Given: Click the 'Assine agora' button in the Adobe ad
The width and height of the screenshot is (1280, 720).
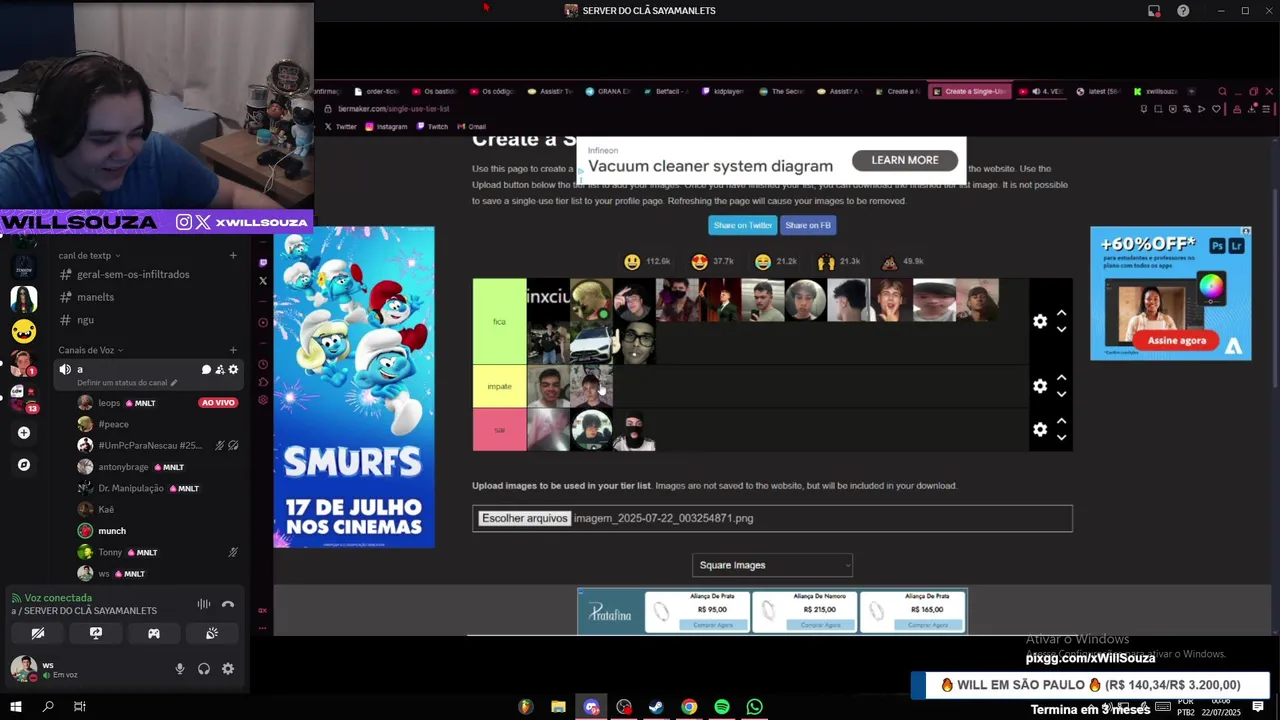Looking at the screenshot, I should 1176,340.
